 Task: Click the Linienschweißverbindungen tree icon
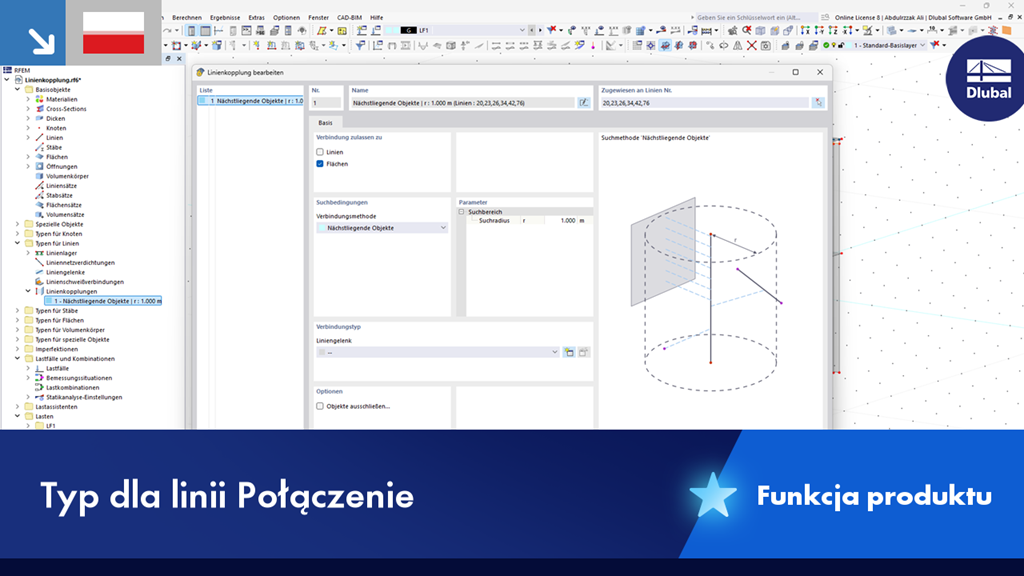click(x=39, y=281)
